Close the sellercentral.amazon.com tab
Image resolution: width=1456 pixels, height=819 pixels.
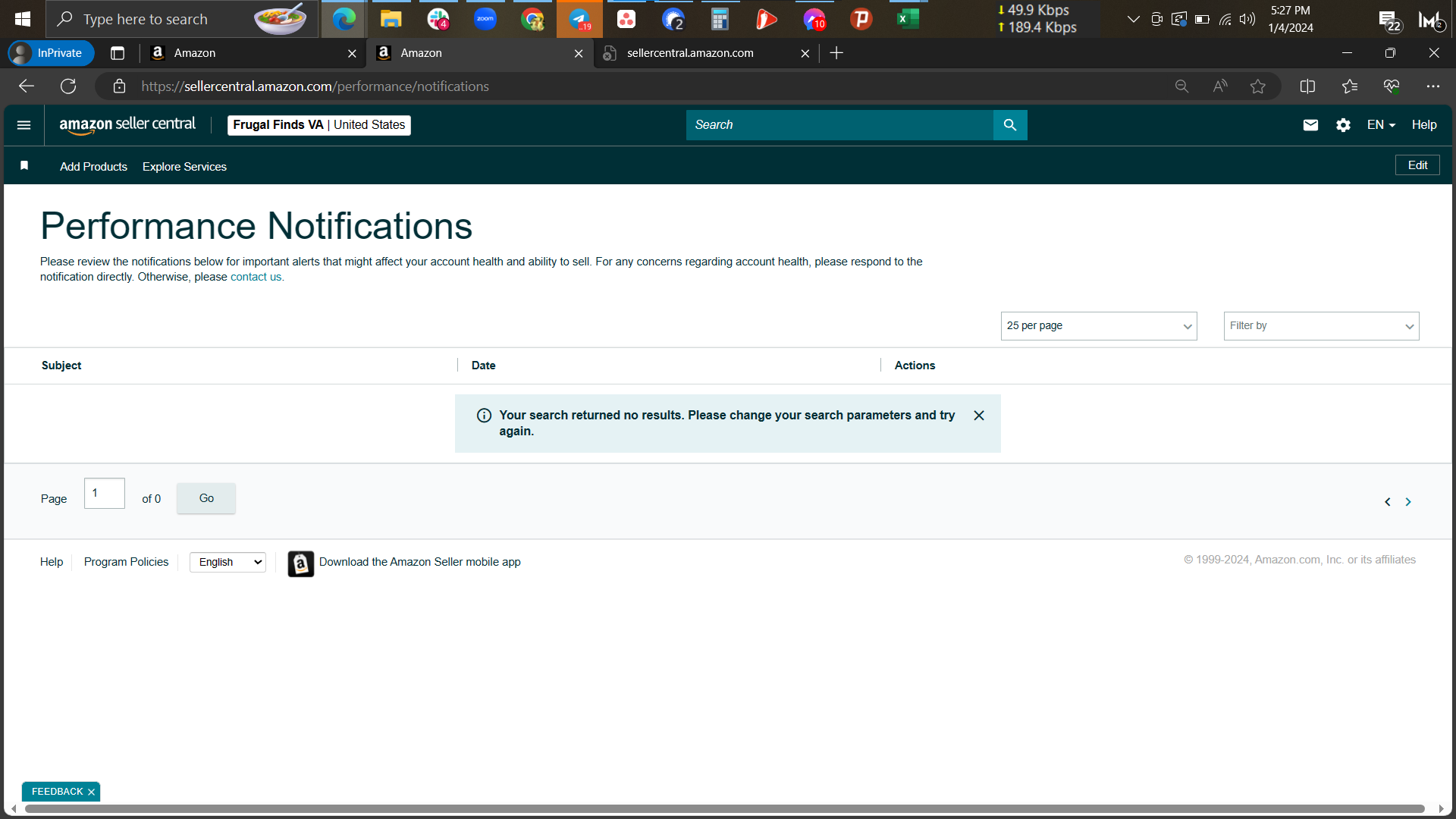click(x=805, y=53)
